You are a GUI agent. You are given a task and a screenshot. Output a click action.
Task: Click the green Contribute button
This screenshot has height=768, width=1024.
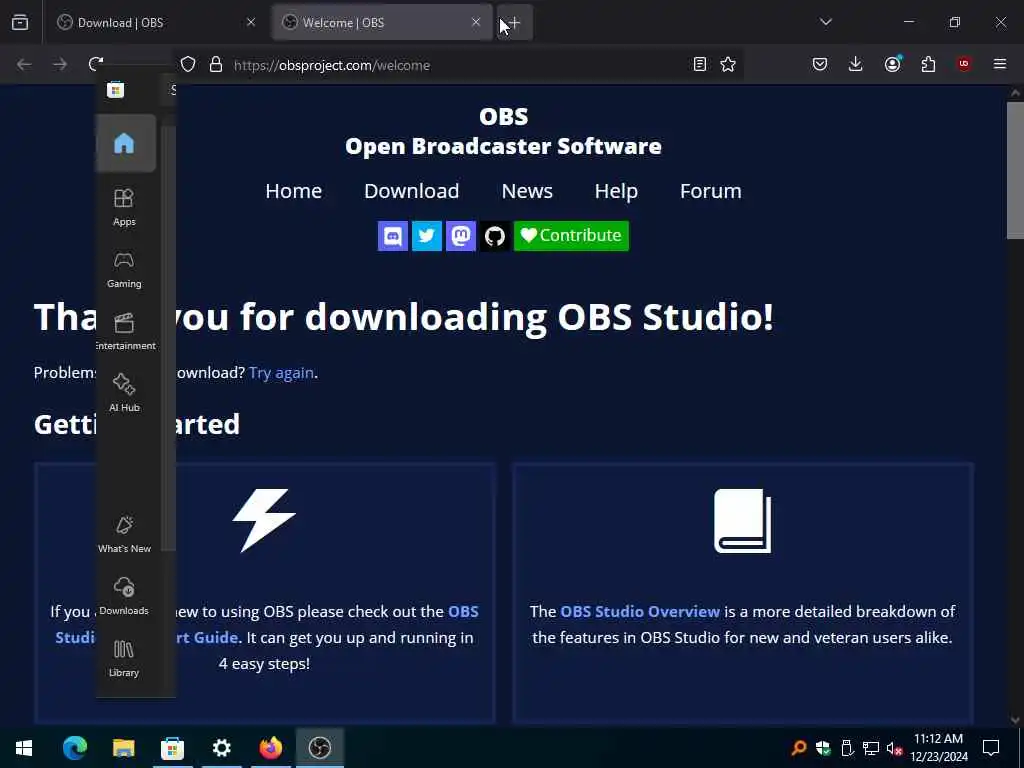point(571,236)
